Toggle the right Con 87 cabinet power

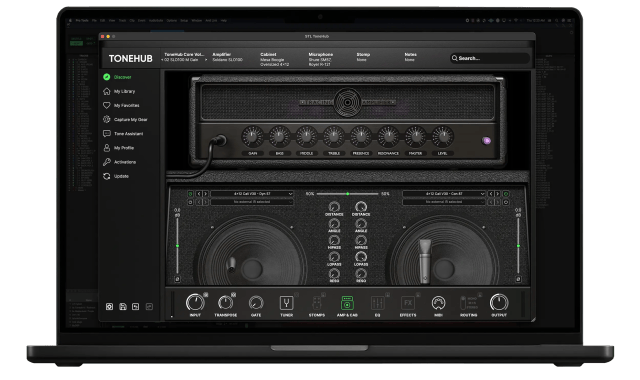click(x=506, y=194)
